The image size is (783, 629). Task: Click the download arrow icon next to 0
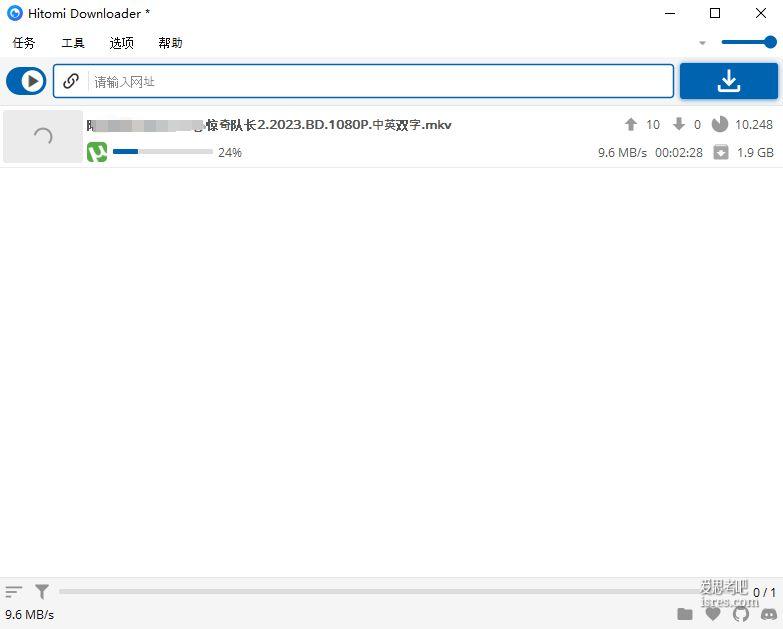point(679,124)
